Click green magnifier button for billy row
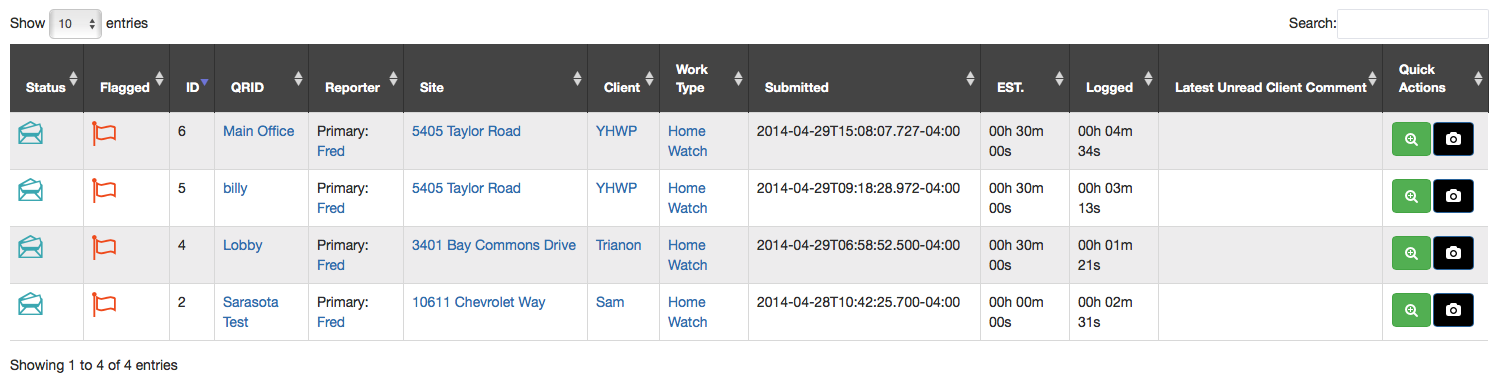Viewport: 1497px width, 384px height. (1411, 197)
